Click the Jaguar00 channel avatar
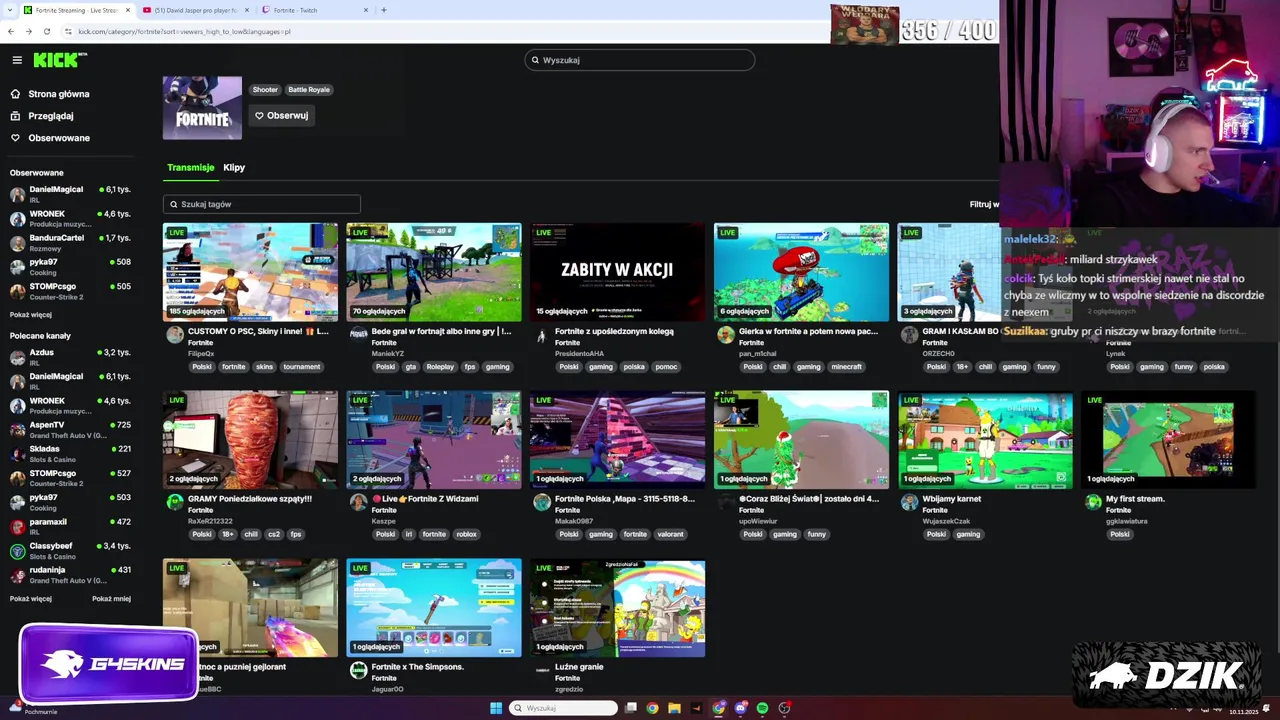Screen dimensions: 1280x720 [358, 670]
